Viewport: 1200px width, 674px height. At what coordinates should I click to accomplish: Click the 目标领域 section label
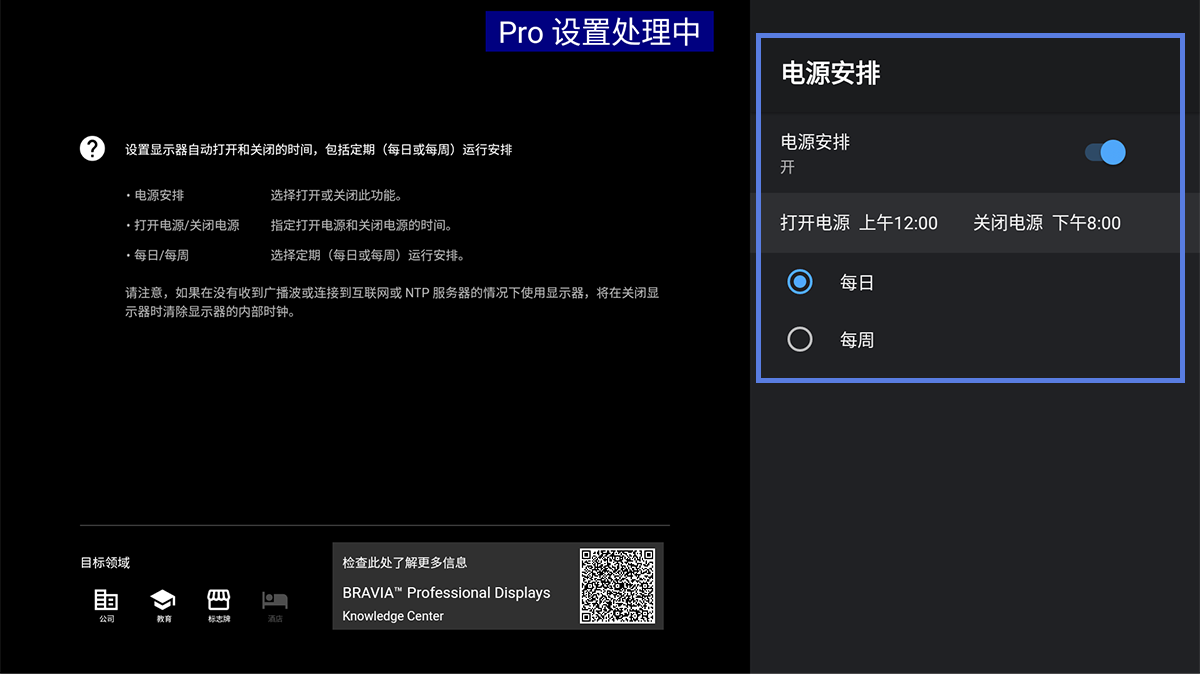pyautogui.click(x=105, y=563)
